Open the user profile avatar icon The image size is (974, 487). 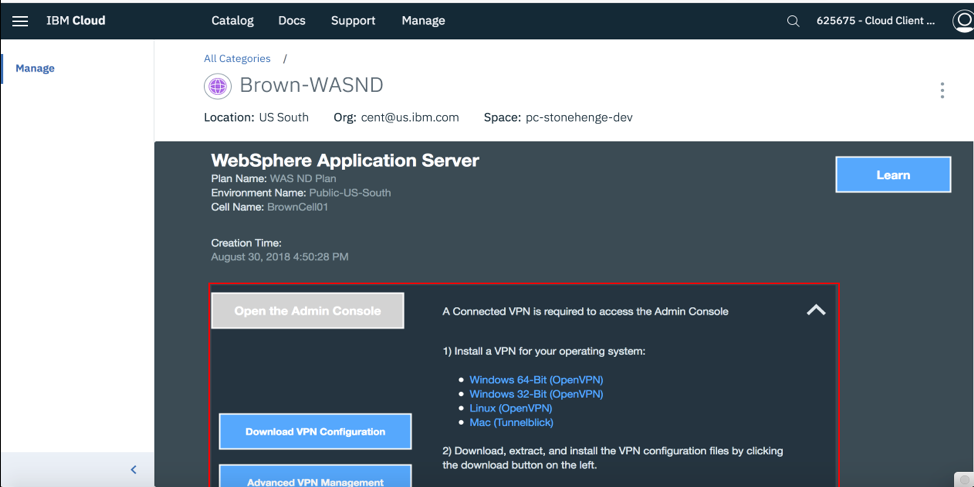(x=963, y=21)
